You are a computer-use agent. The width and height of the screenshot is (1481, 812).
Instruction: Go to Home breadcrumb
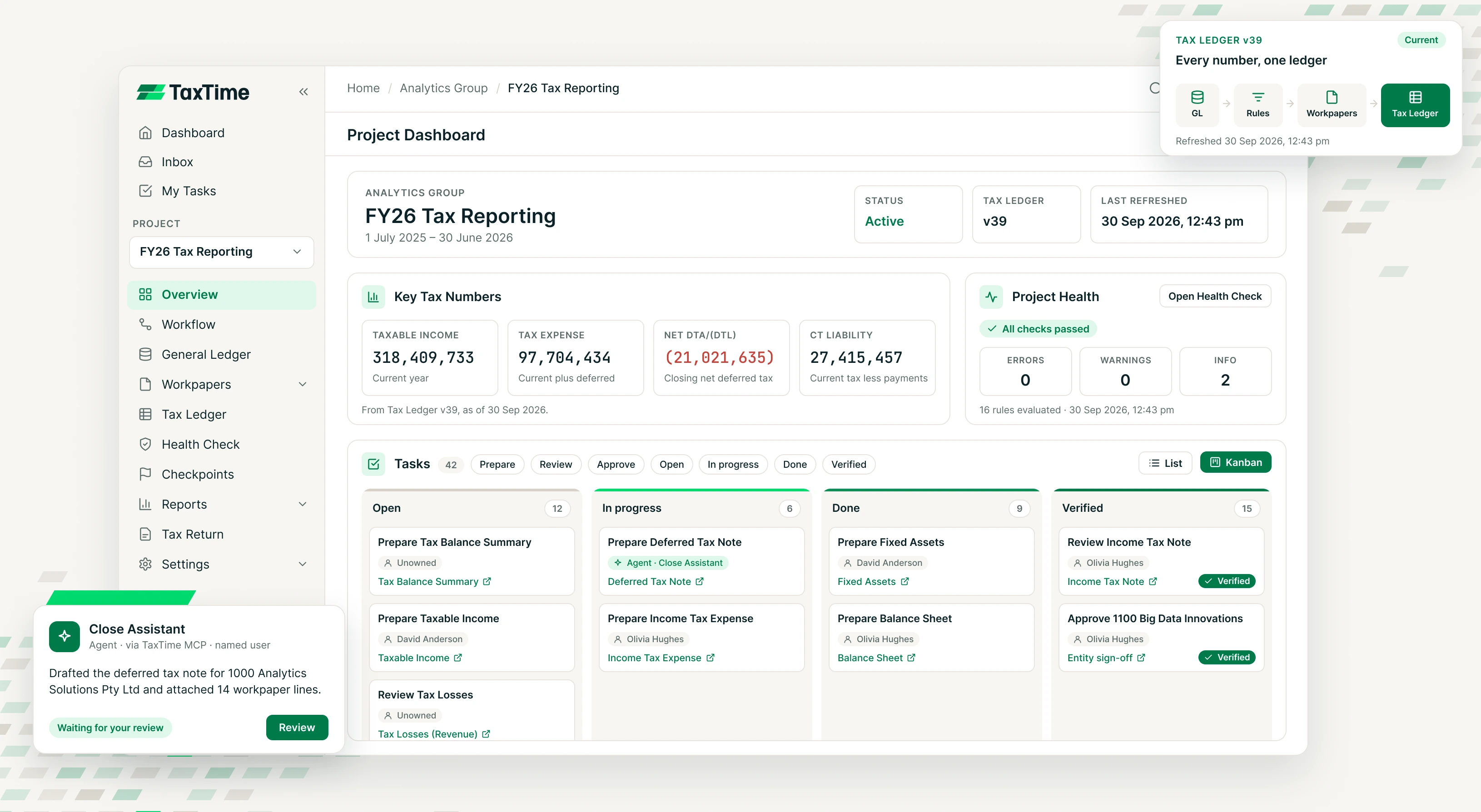tap(363, 88)
